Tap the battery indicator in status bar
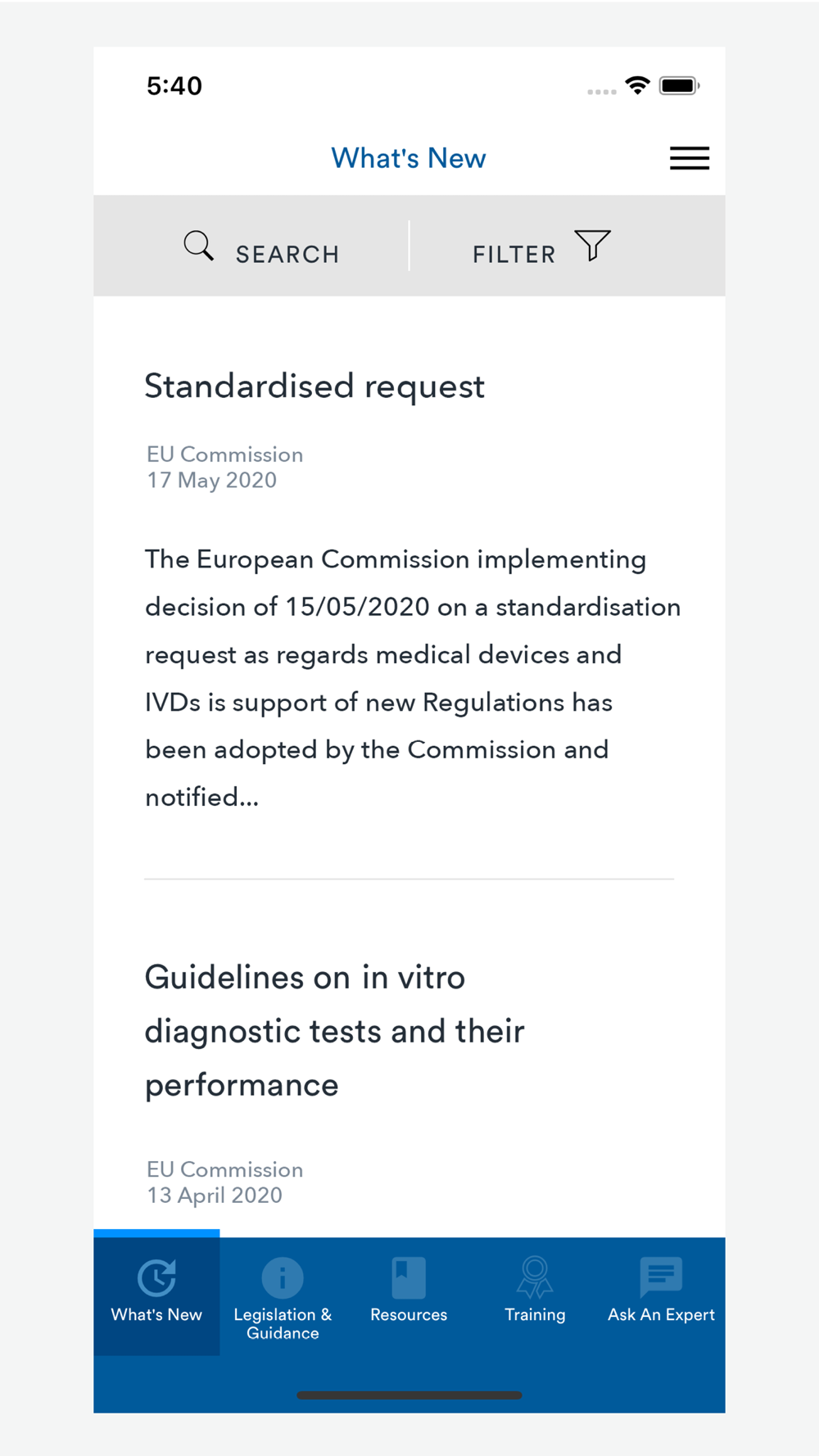 pos(679,85)
